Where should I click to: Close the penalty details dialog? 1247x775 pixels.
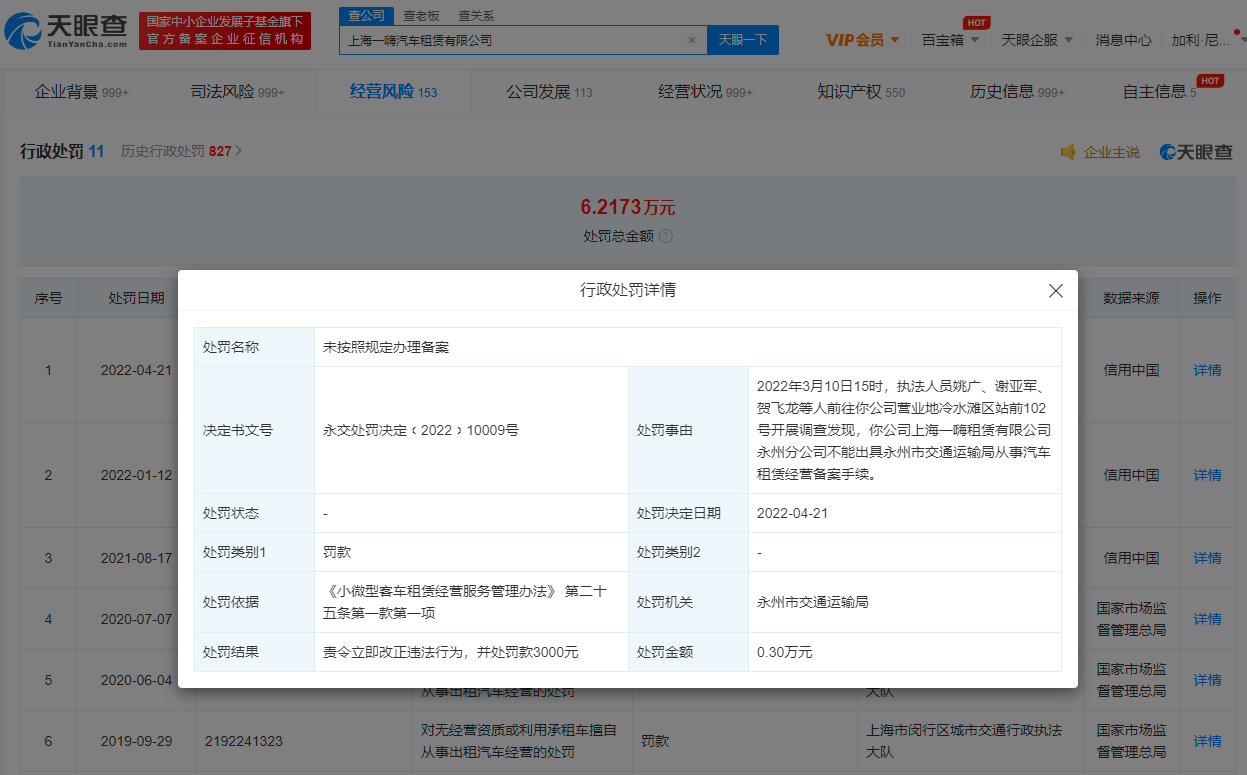coord(1055,291)
